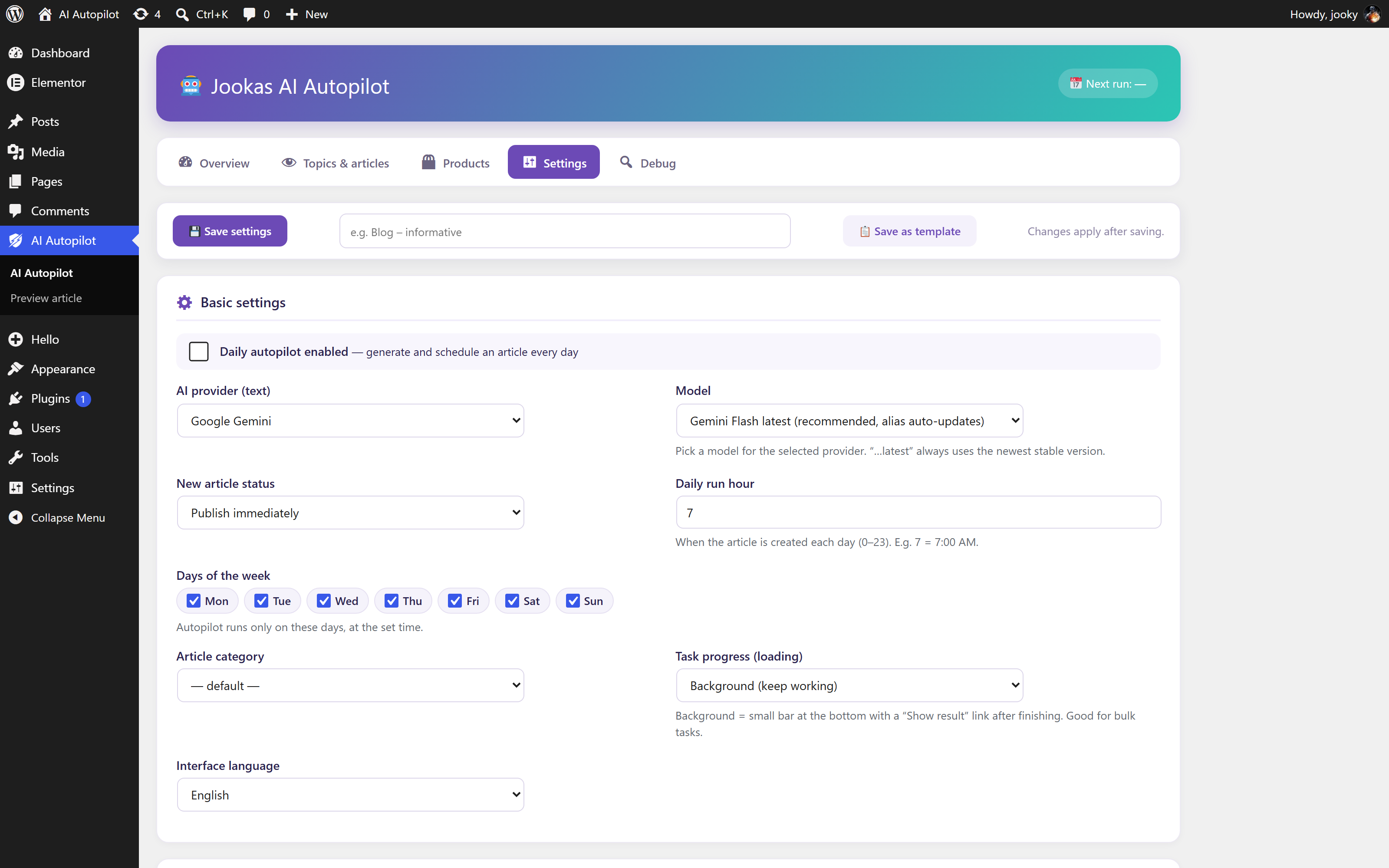
Task: Click the Tools wrench icon
Action: [x=16, y=457]
